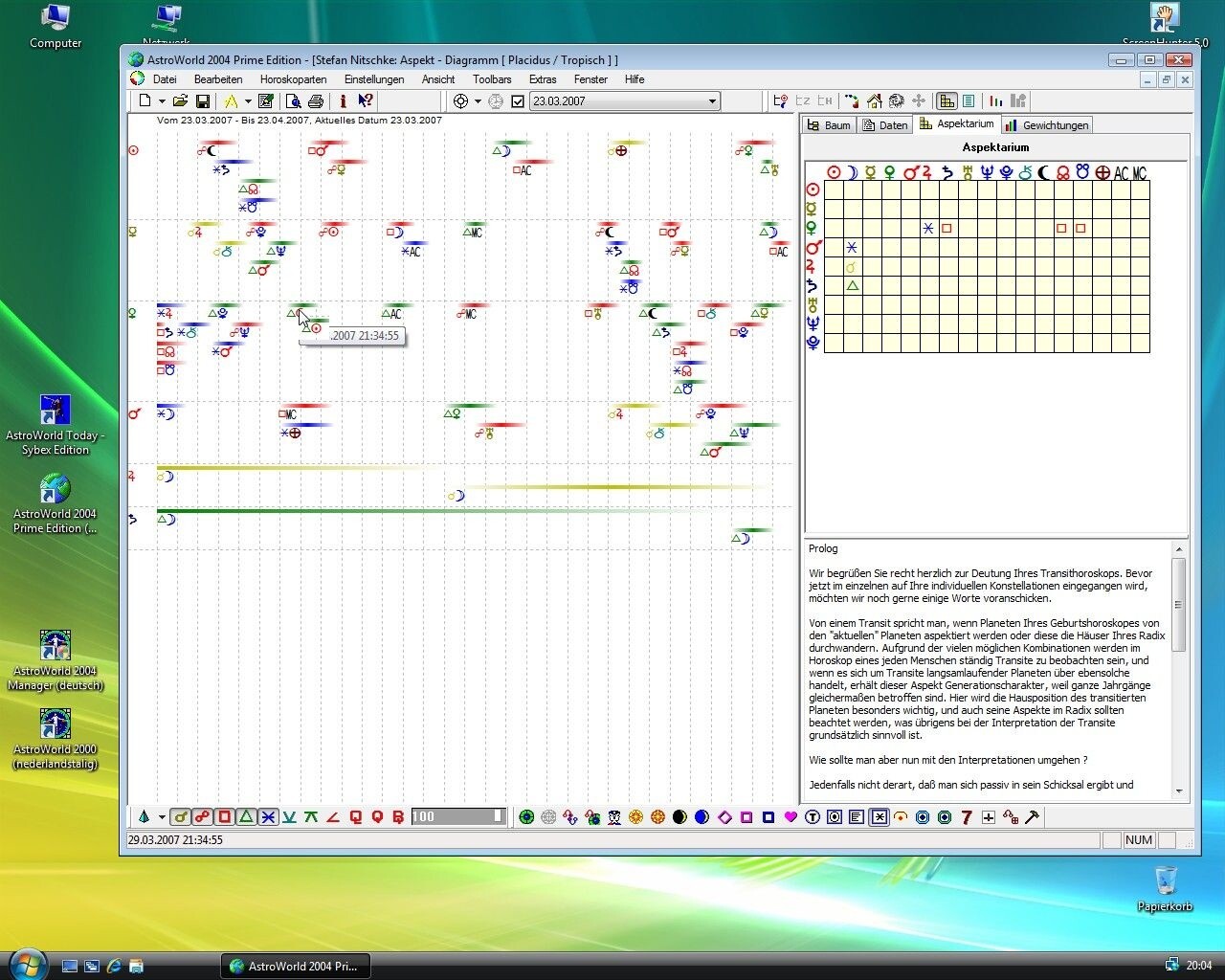
Task: Click the new document icon
Action: tap(145, 100)
